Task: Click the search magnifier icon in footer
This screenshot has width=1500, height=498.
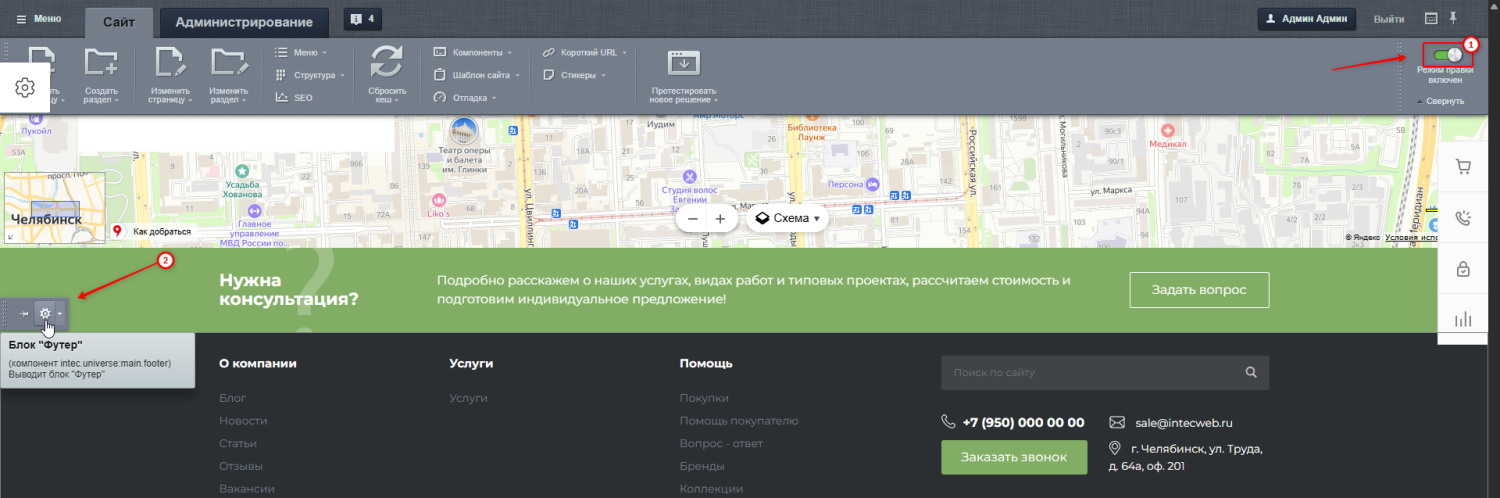Action: (1250, 373)
